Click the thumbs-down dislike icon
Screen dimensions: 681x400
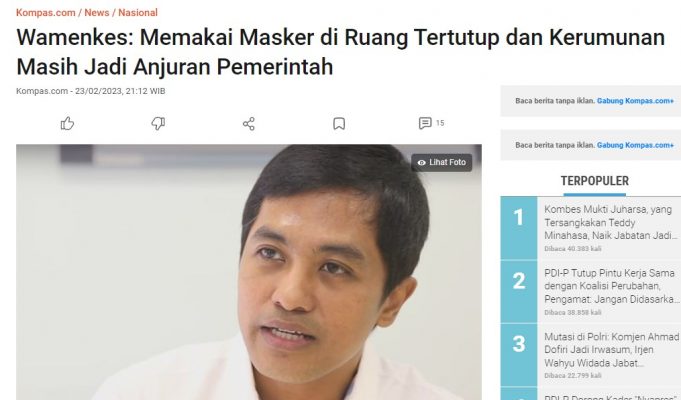pyautogui.click(x=158, y=124)
